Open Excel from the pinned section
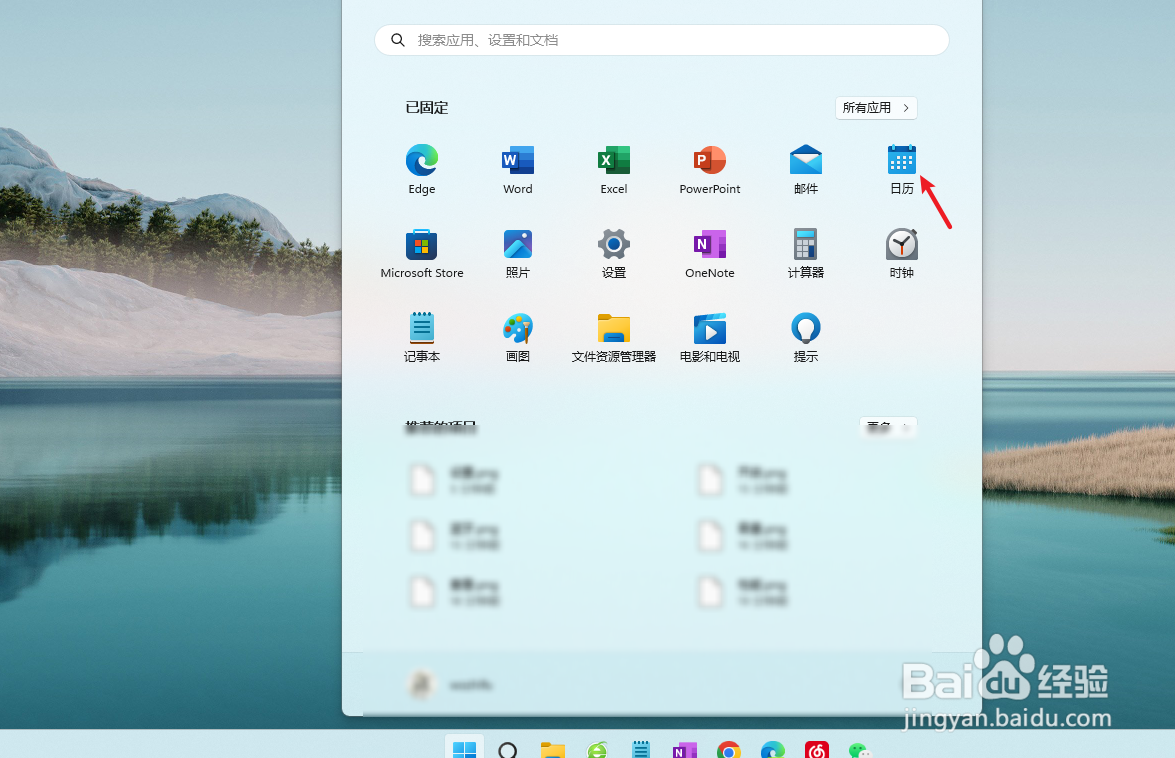The width and height of the screenshot is (1175, 758). (614, 170)
